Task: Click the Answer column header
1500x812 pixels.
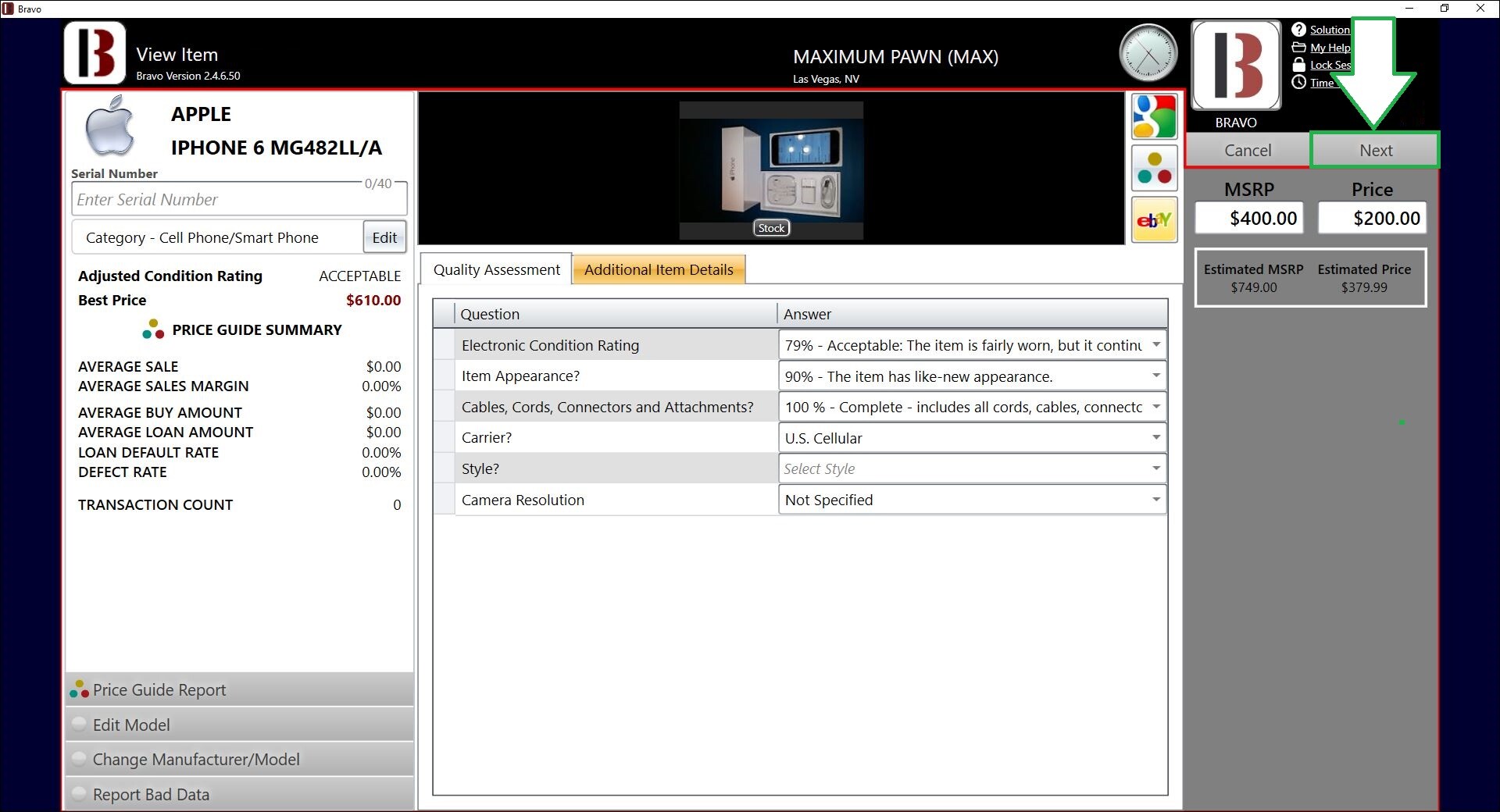Action: coord(972,314)
